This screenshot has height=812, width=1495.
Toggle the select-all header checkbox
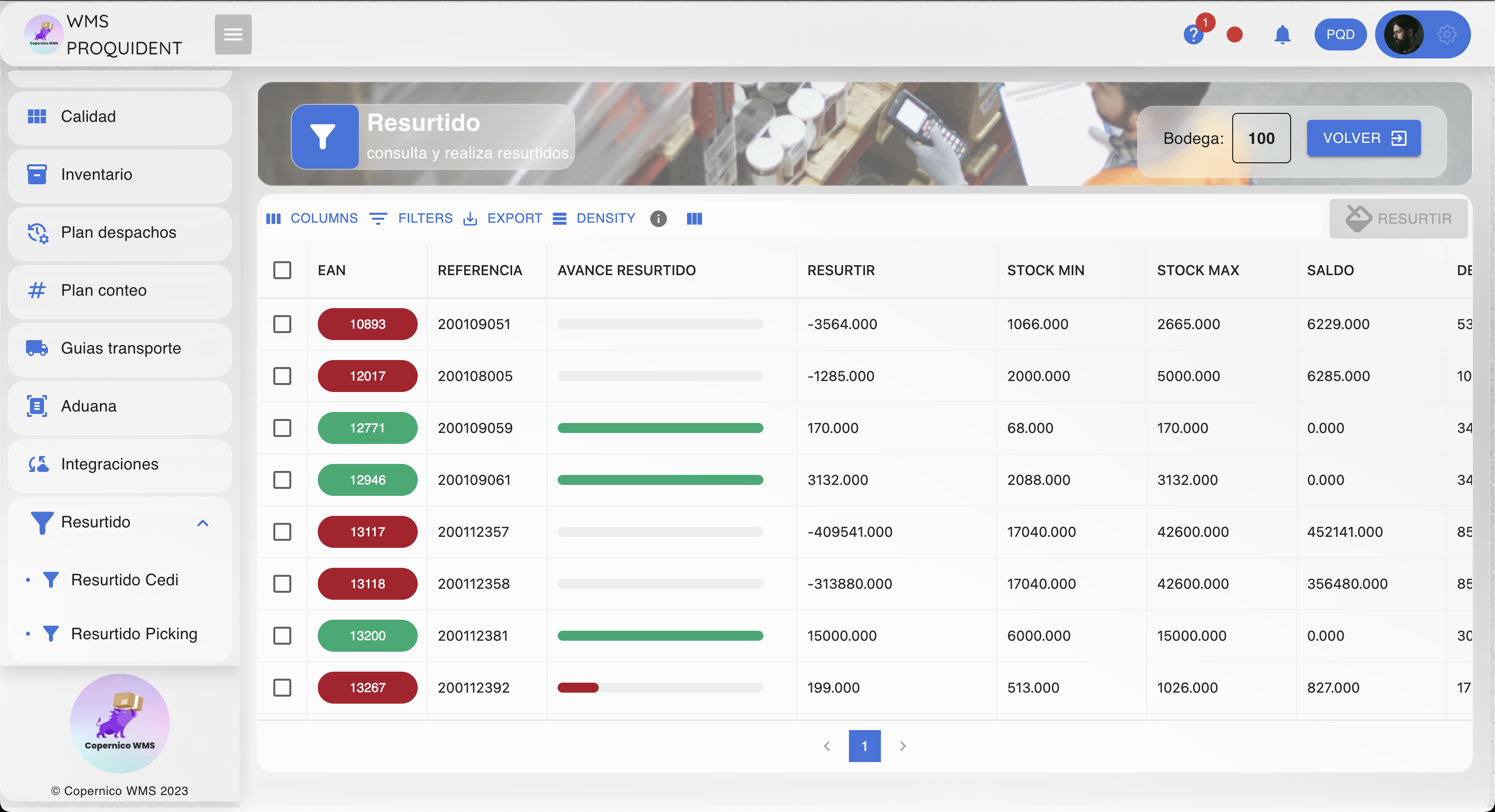tap(282, 270)
